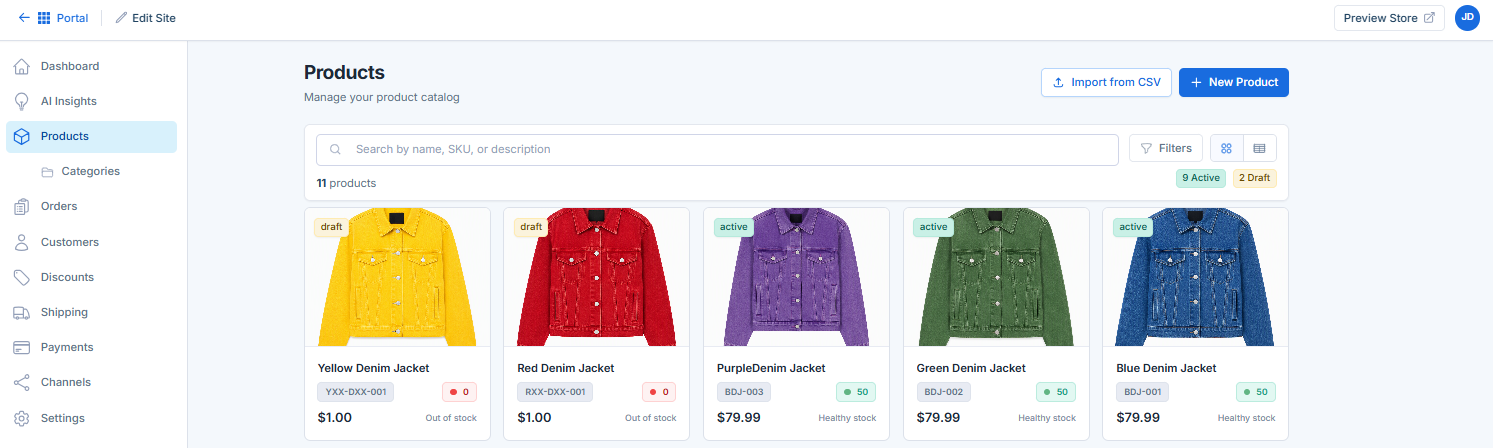This screenshot has height=448, width=1493.
Task: Click the JD user avatar
Action: (x=1467, y=18)
